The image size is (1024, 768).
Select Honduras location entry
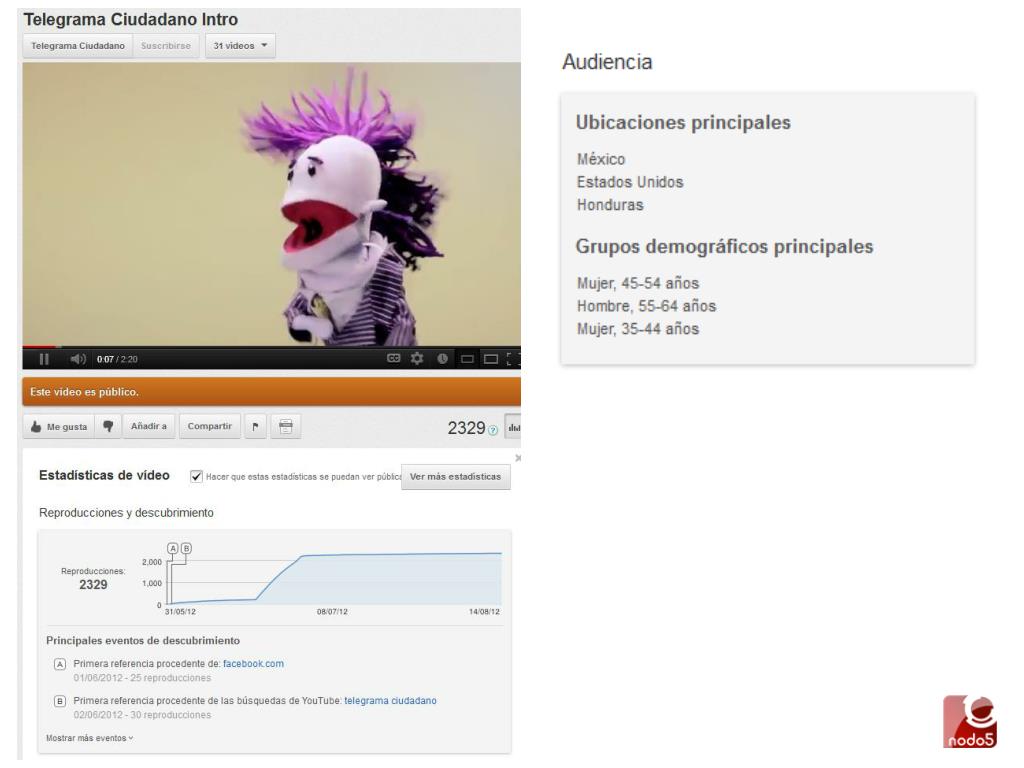pos(610,205)
